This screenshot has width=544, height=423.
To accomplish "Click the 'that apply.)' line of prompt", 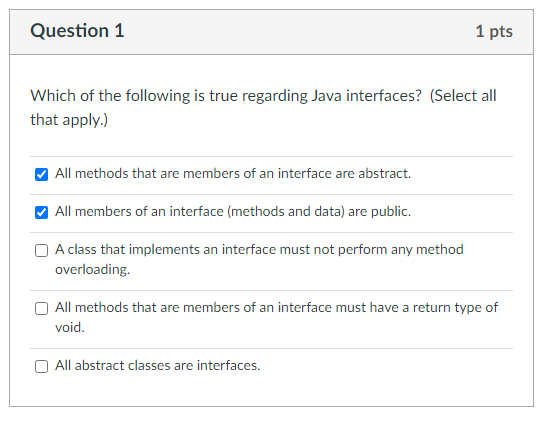I will pyautogui.click(x=69, y=120).
